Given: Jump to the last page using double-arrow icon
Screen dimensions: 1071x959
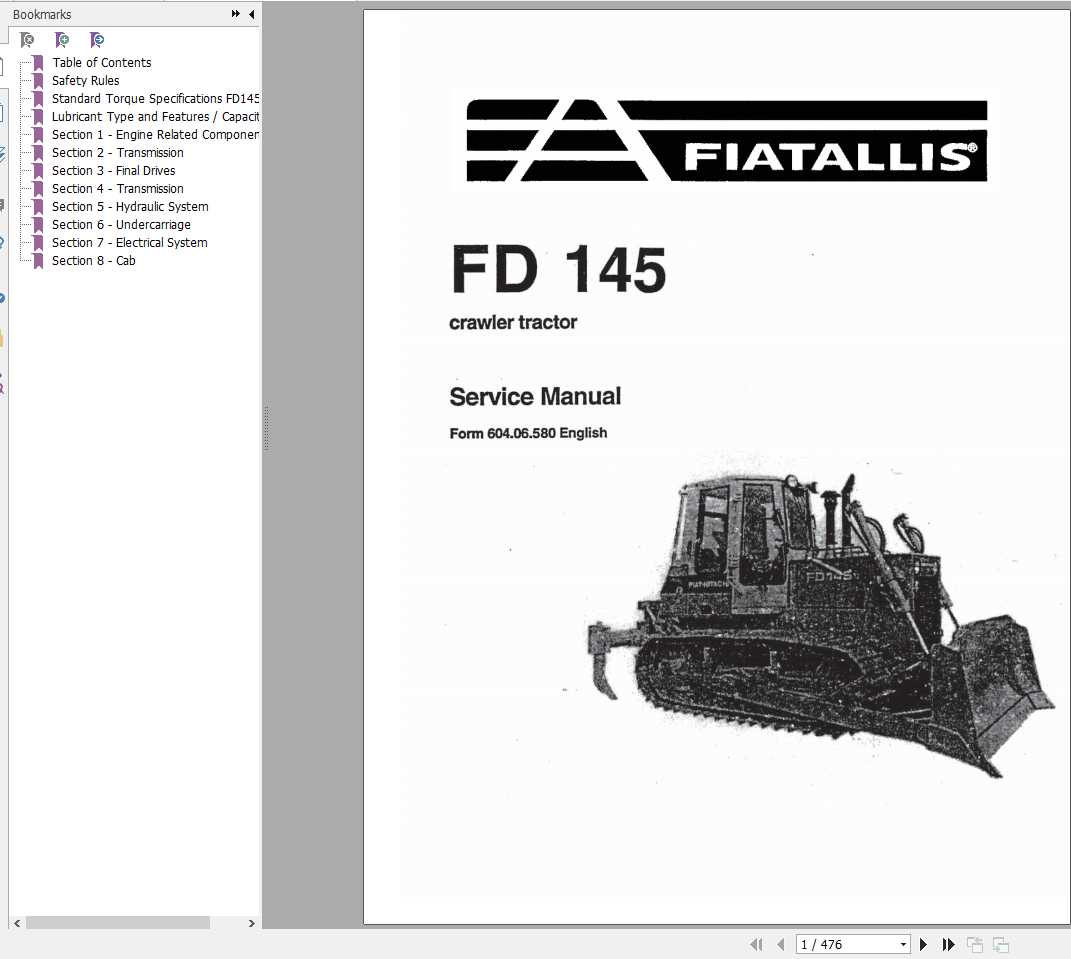Looking at the screenshot, I should coord(947,944).
